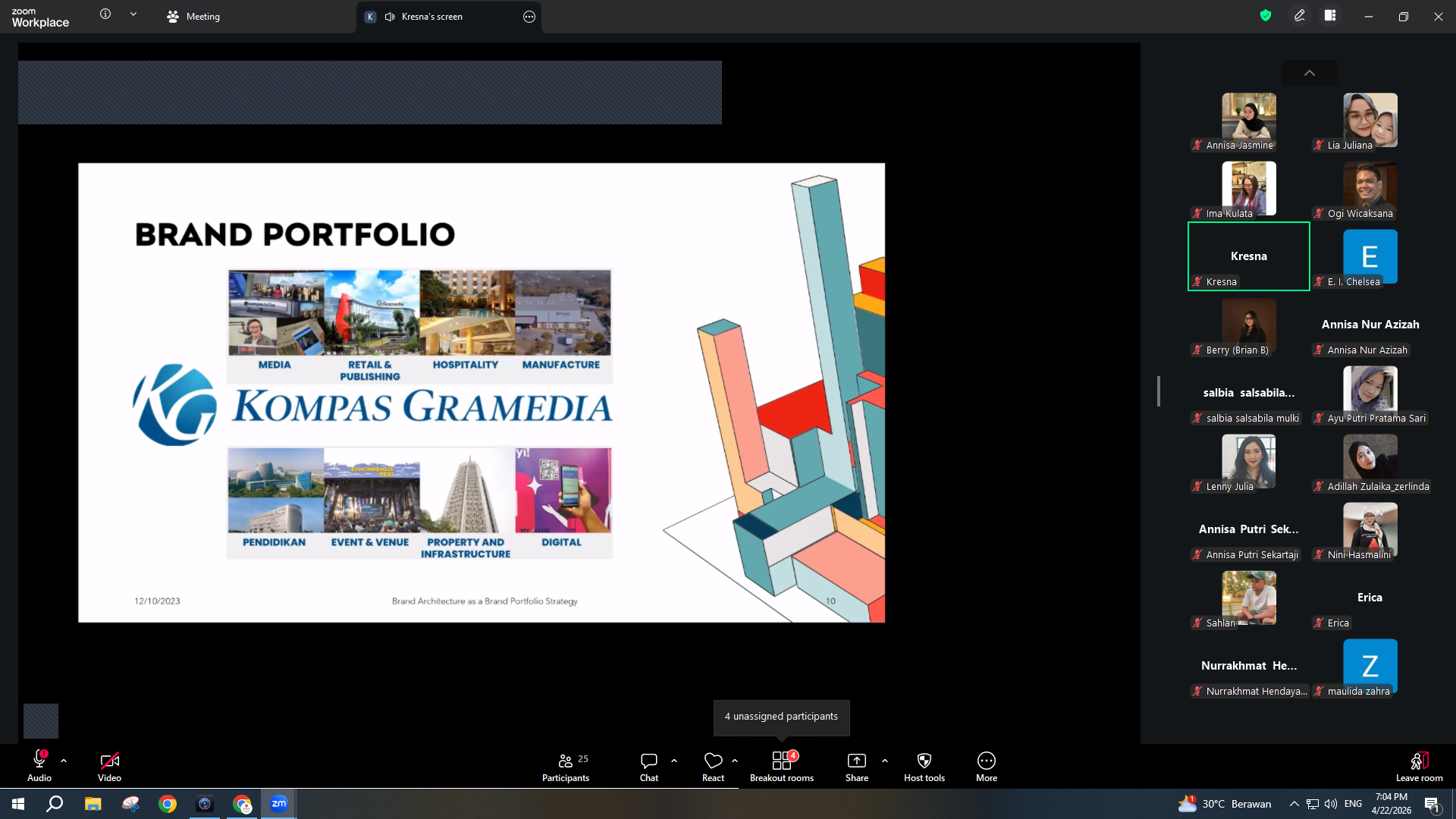The width and height of the screenshot is (1456, 819).
Task: Open the network tray icon
Action: pyautogui.click(x=1313, y=804)
